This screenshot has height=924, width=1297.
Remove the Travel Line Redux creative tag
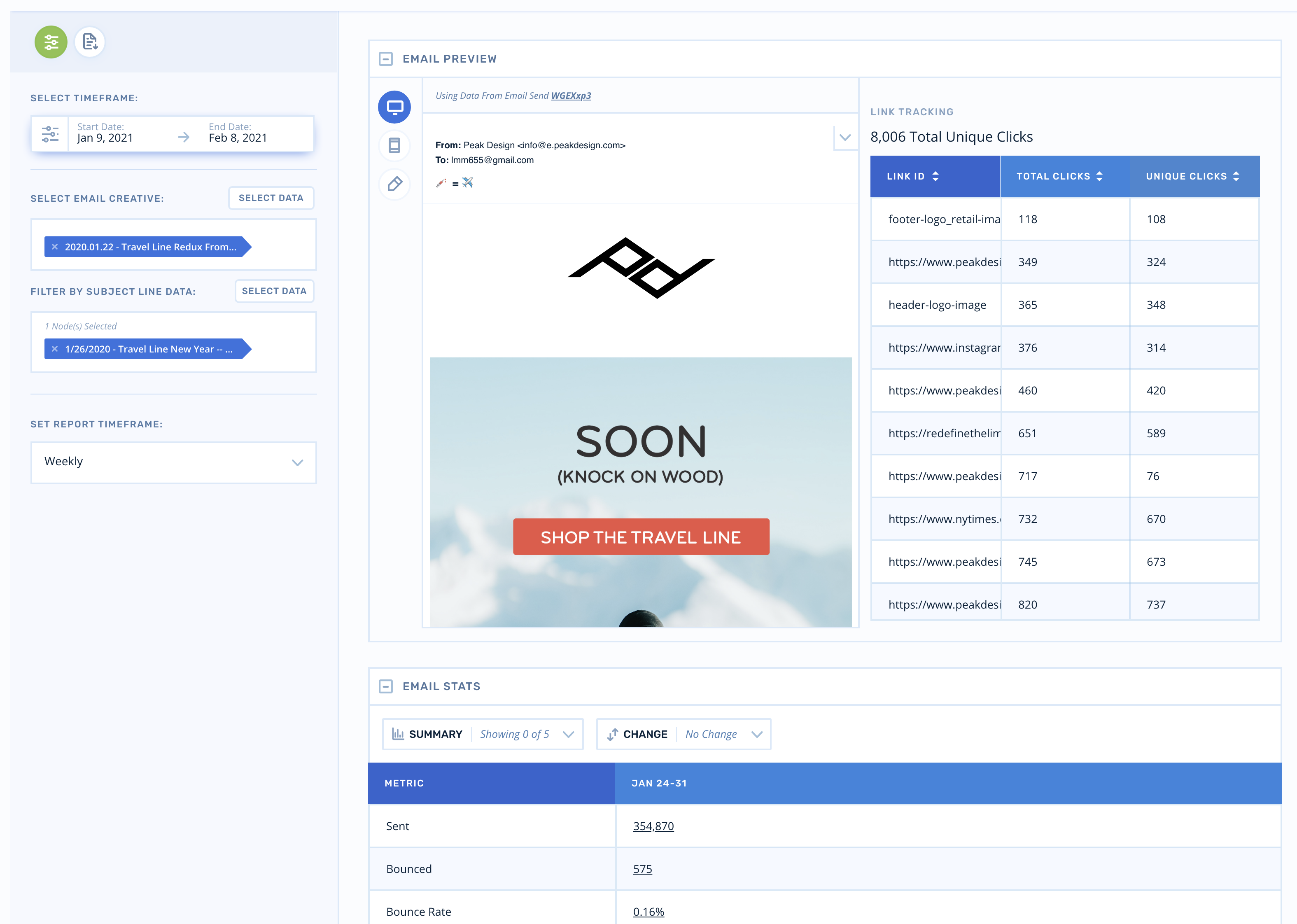coord(55,247)
